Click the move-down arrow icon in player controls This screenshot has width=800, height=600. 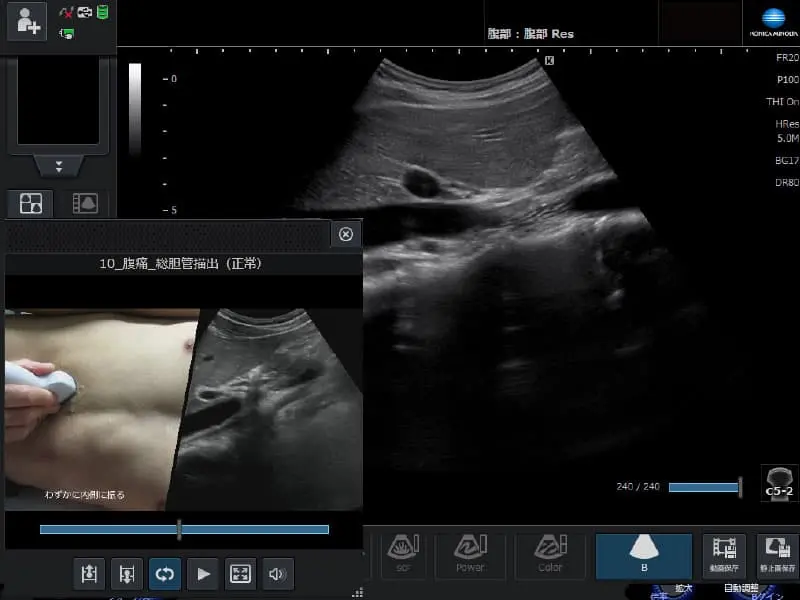point(127,574)
